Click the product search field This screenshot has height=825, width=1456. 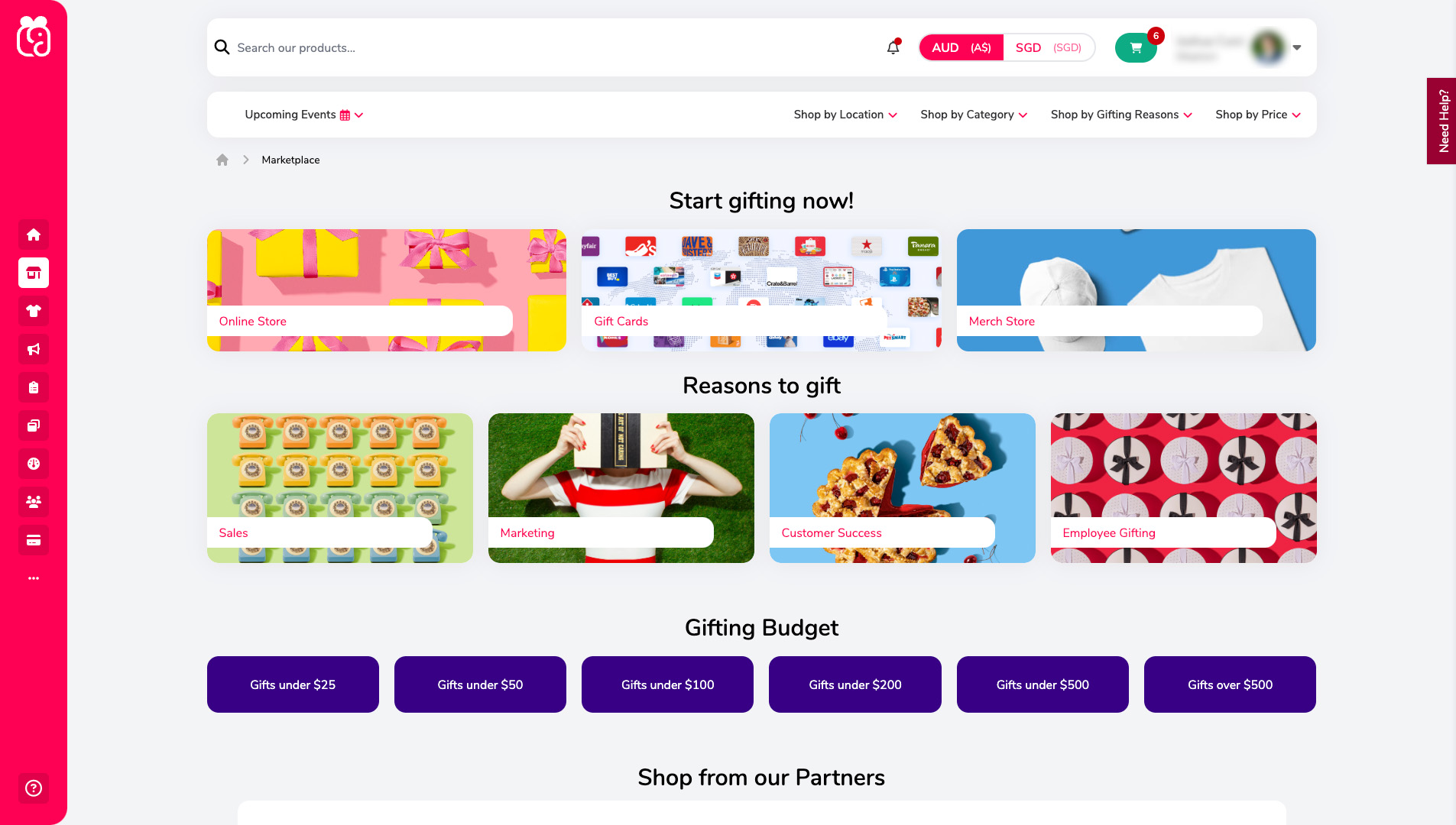(x=550, y=47)
